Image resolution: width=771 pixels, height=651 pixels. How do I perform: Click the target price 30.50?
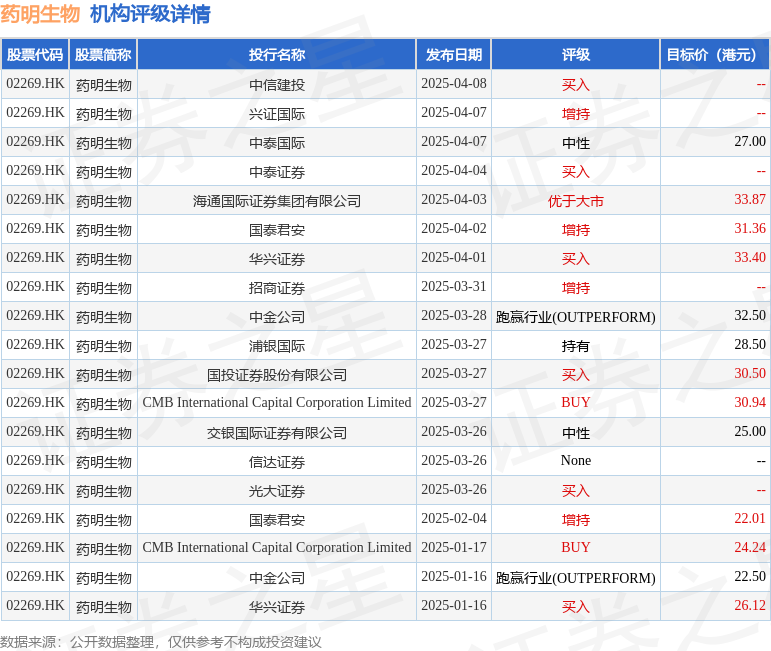coord(750,374)
